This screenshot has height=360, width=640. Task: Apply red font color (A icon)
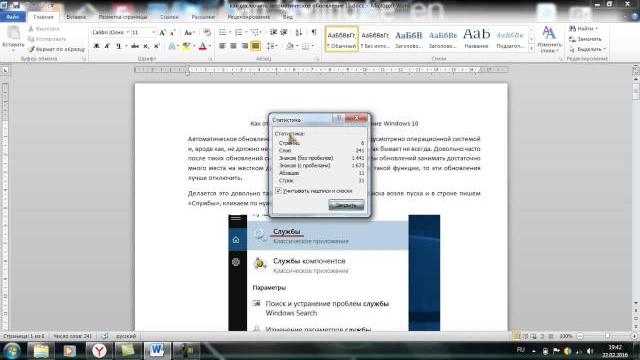click(203, 46)
